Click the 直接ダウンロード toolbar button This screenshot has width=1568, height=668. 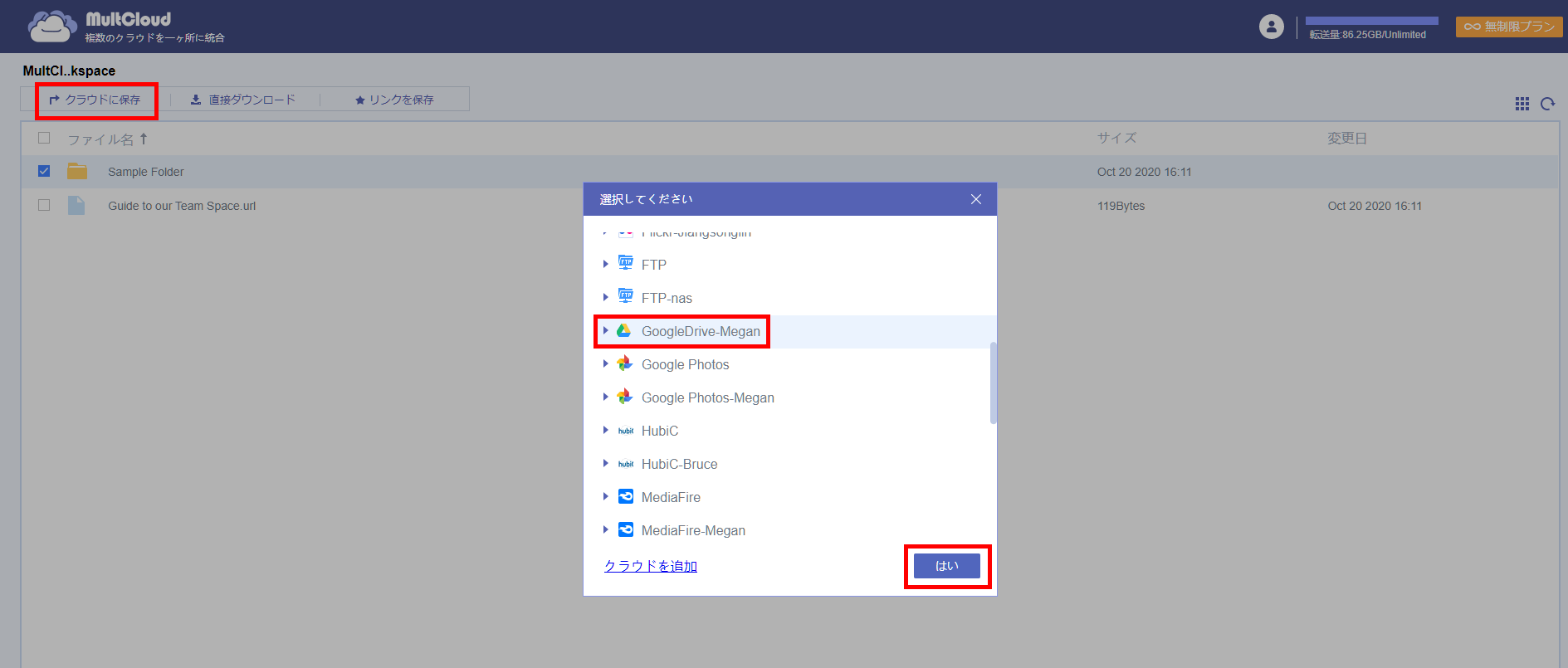[242, 100]
